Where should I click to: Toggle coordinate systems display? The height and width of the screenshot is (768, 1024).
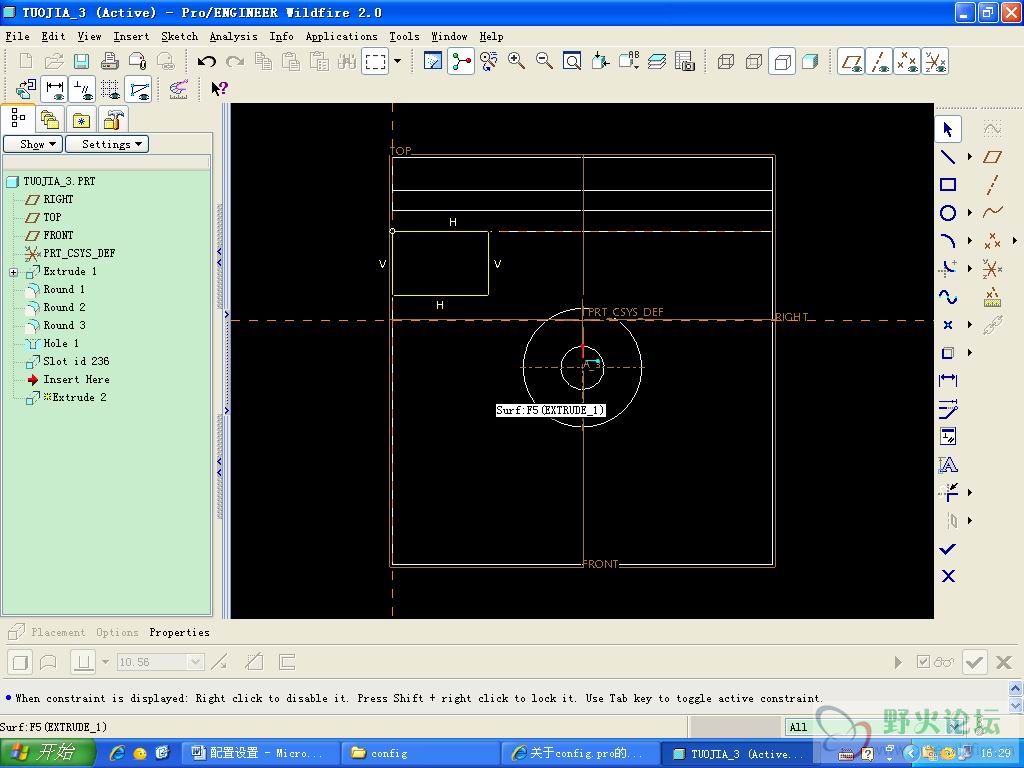[935, 62]
